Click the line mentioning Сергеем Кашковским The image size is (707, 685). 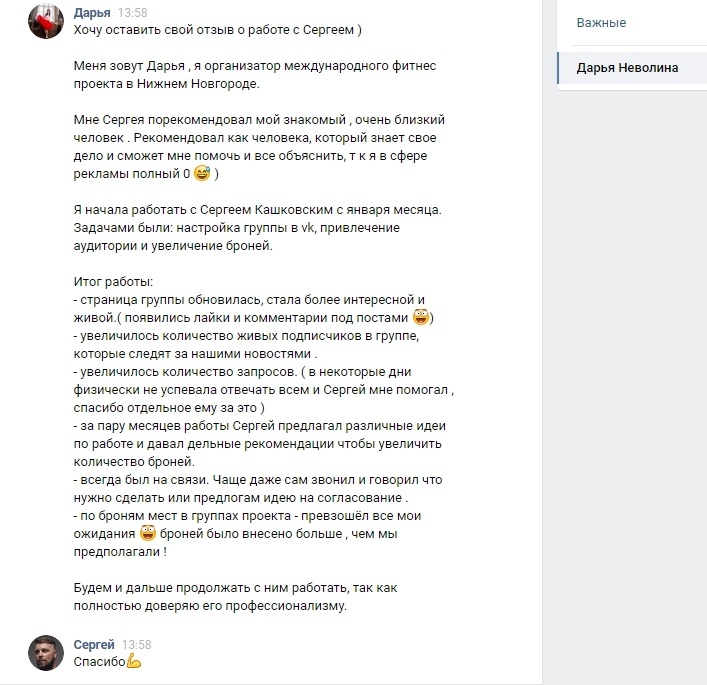[257, 210]
